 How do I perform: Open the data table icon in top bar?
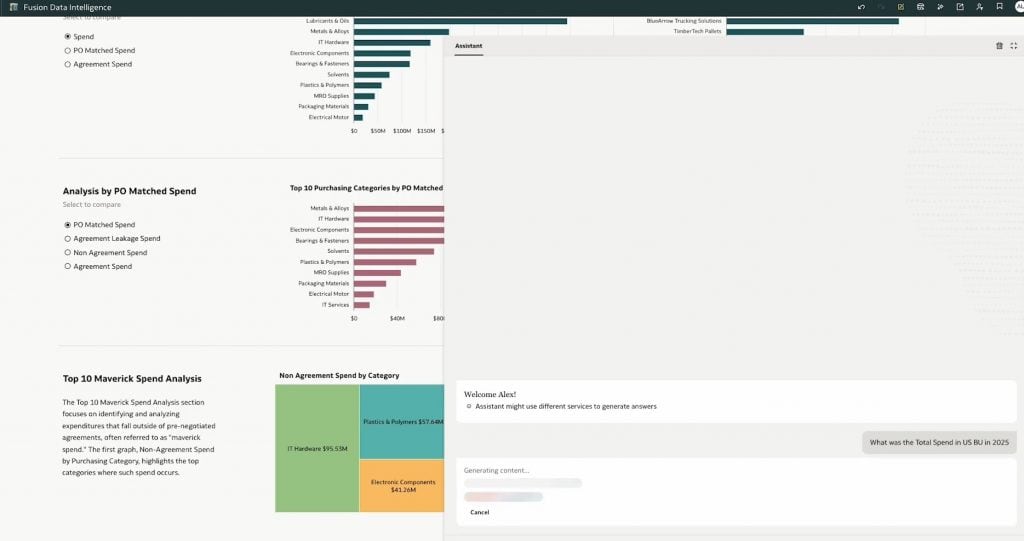point(920,7)
